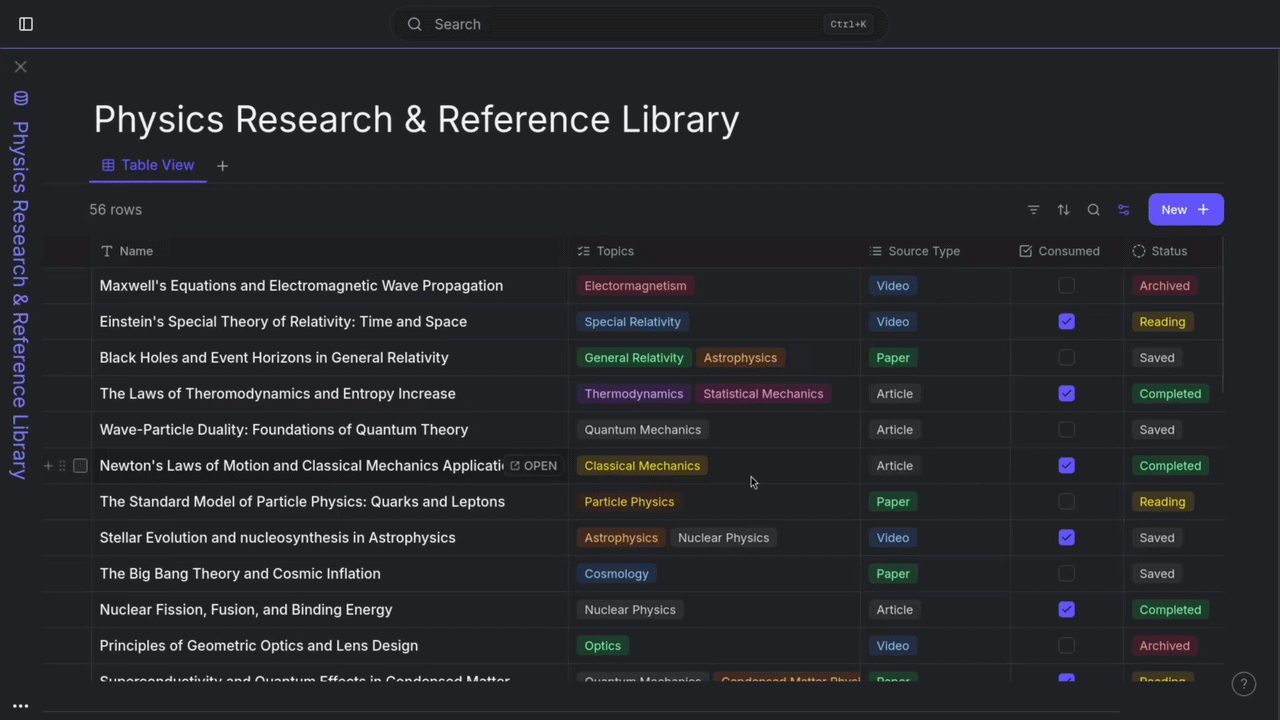The image size is (1280, 720).
Task: Open Completed status for Thermodynamics row
Action: click(x=1170, y=394)
